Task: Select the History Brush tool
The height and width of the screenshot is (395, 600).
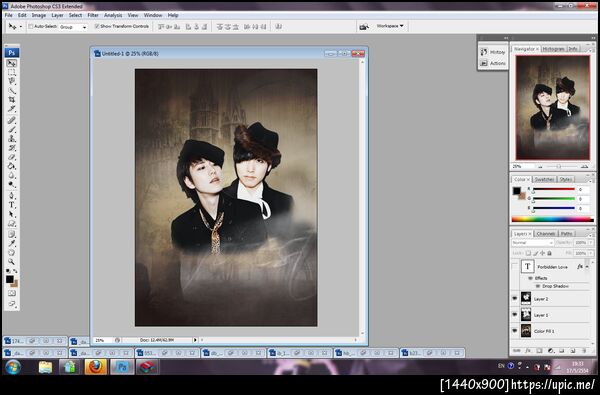Action: click(11, 148)
